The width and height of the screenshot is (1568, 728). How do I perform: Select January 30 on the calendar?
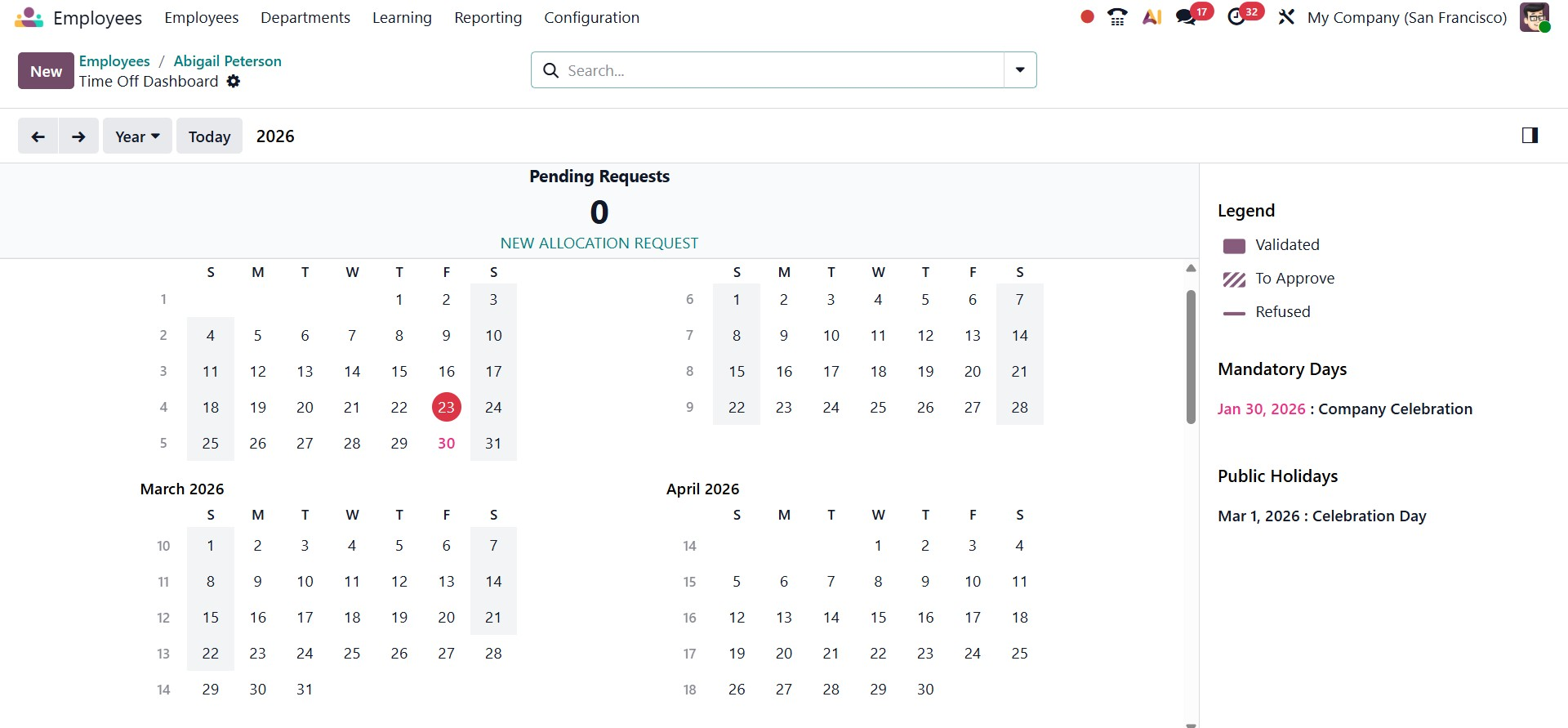pyautogui.click(x=446, y=443)
